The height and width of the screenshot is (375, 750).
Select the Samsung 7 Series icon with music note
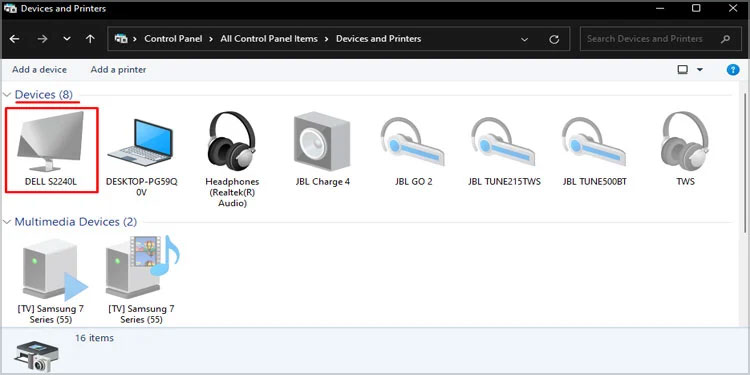point(142,267)
